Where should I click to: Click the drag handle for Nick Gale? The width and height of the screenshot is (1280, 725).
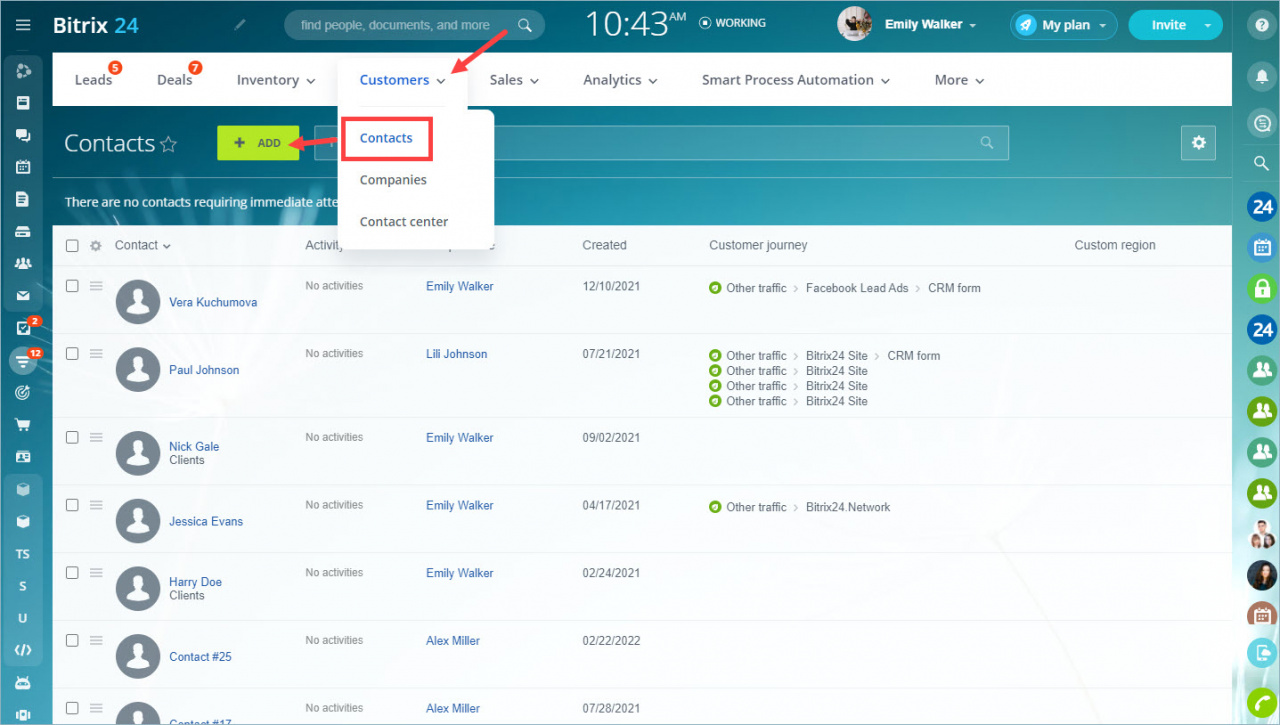click(x=96, y=437)
